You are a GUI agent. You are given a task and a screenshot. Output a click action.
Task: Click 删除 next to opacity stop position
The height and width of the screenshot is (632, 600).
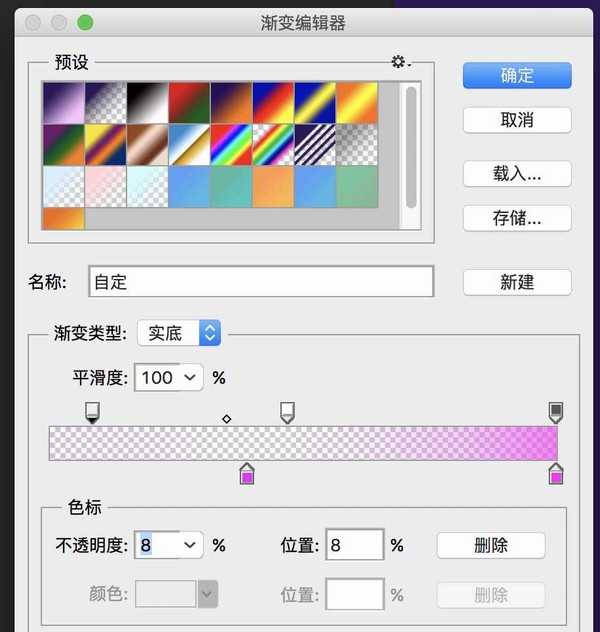[x=491, y=545]
